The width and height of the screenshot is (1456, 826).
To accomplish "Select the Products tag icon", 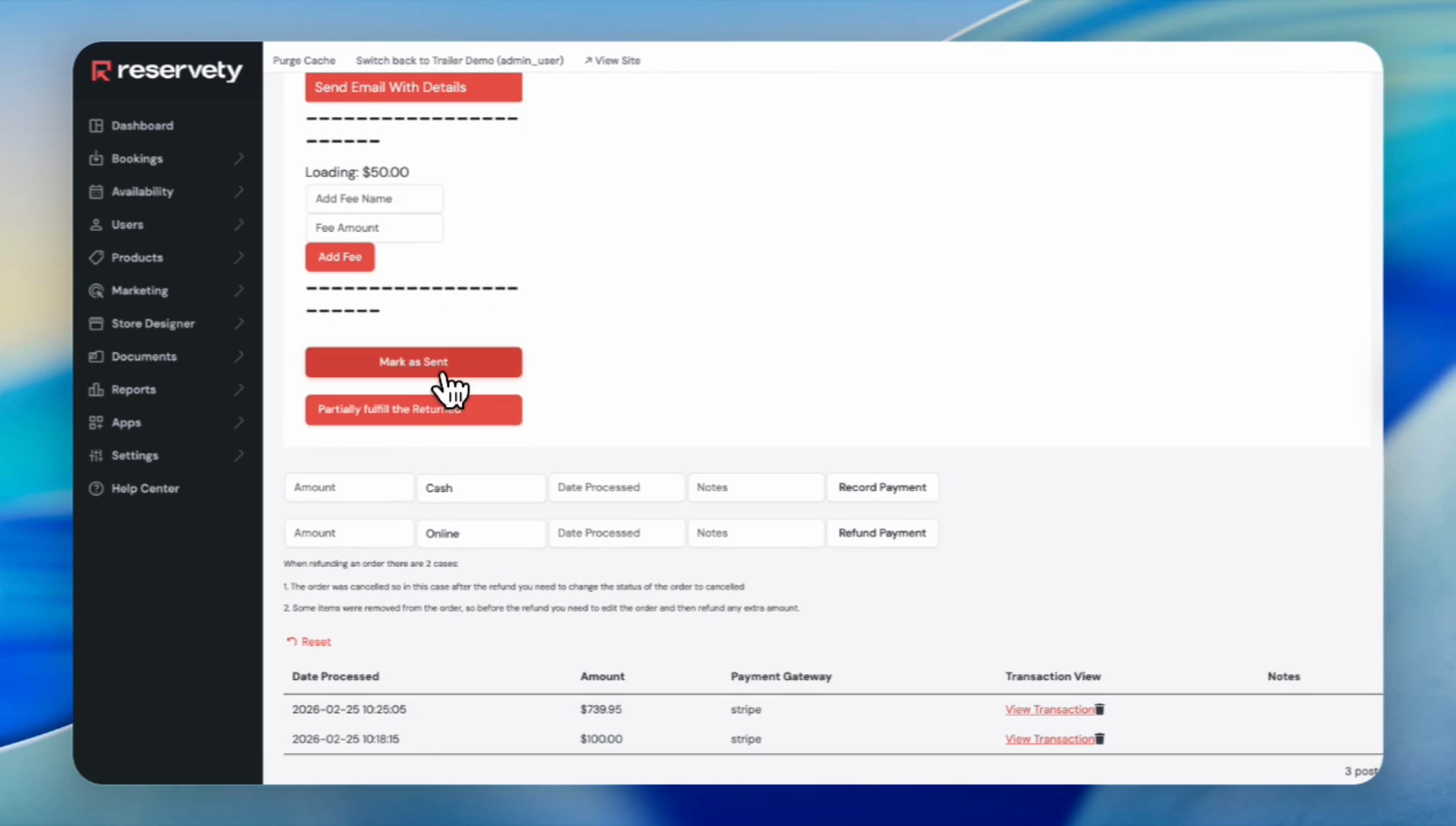I will pyautogui.click(x=96, y=258).
